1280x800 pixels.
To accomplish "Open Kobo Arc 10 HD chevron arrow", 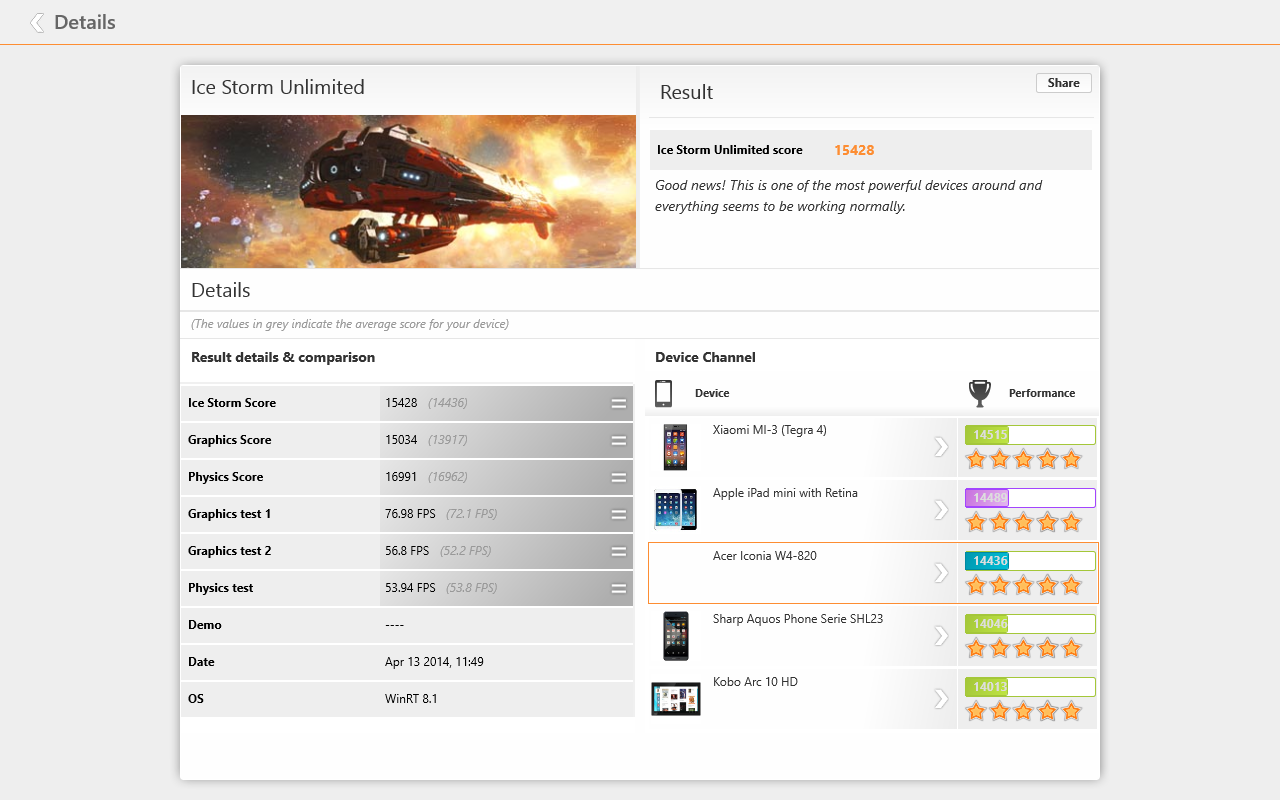I will pos(941,699).
